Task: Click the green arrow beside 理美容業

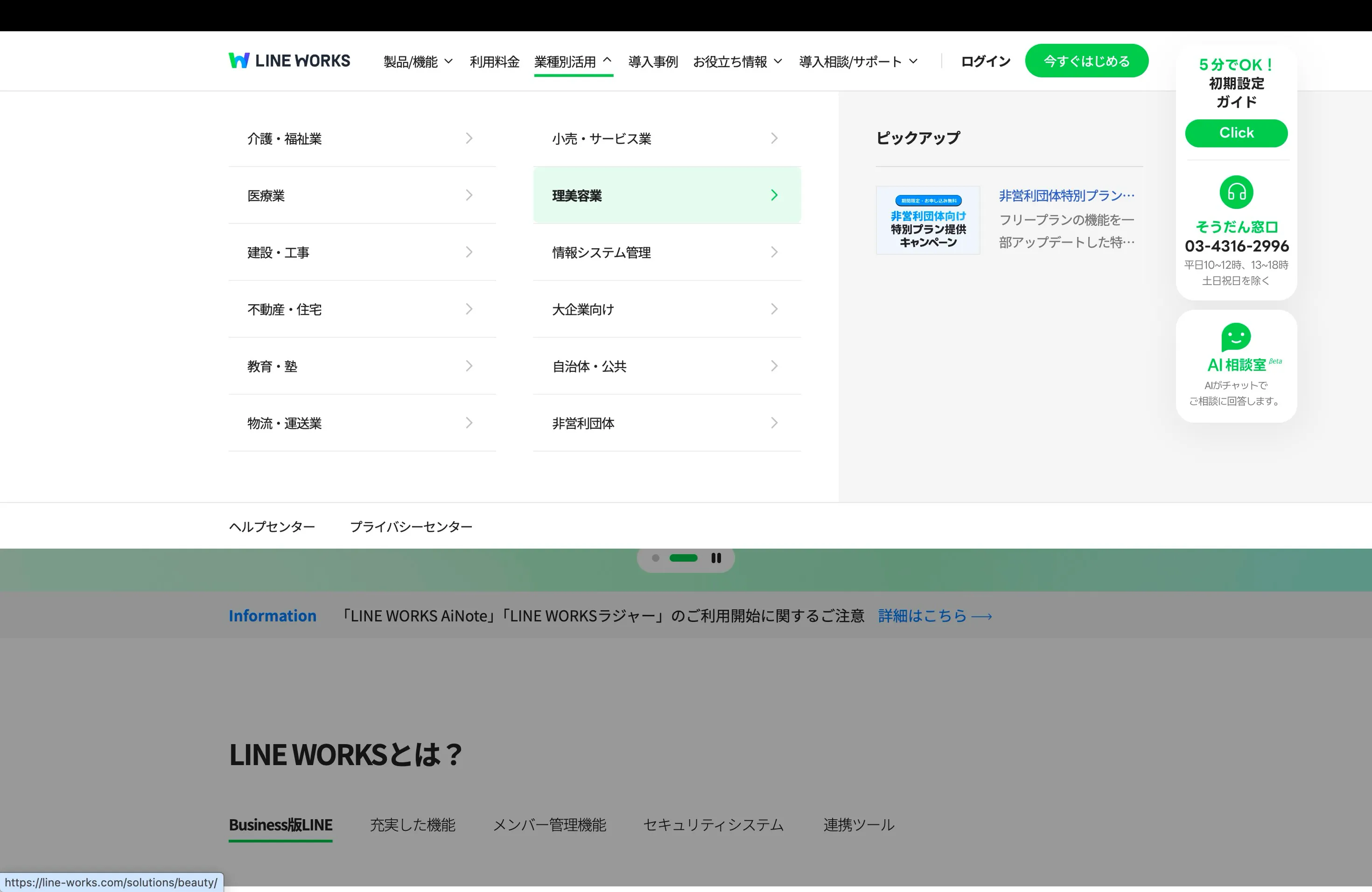Action: 774,195
